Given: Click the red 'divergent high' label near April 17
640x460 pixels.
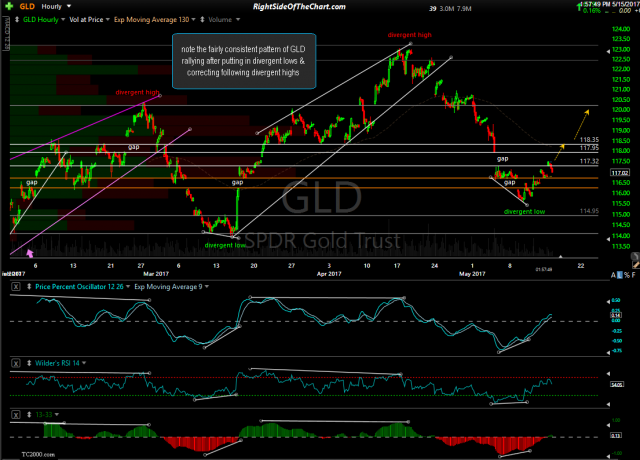Looking at the screenshot, I should (x=409, y=35).
